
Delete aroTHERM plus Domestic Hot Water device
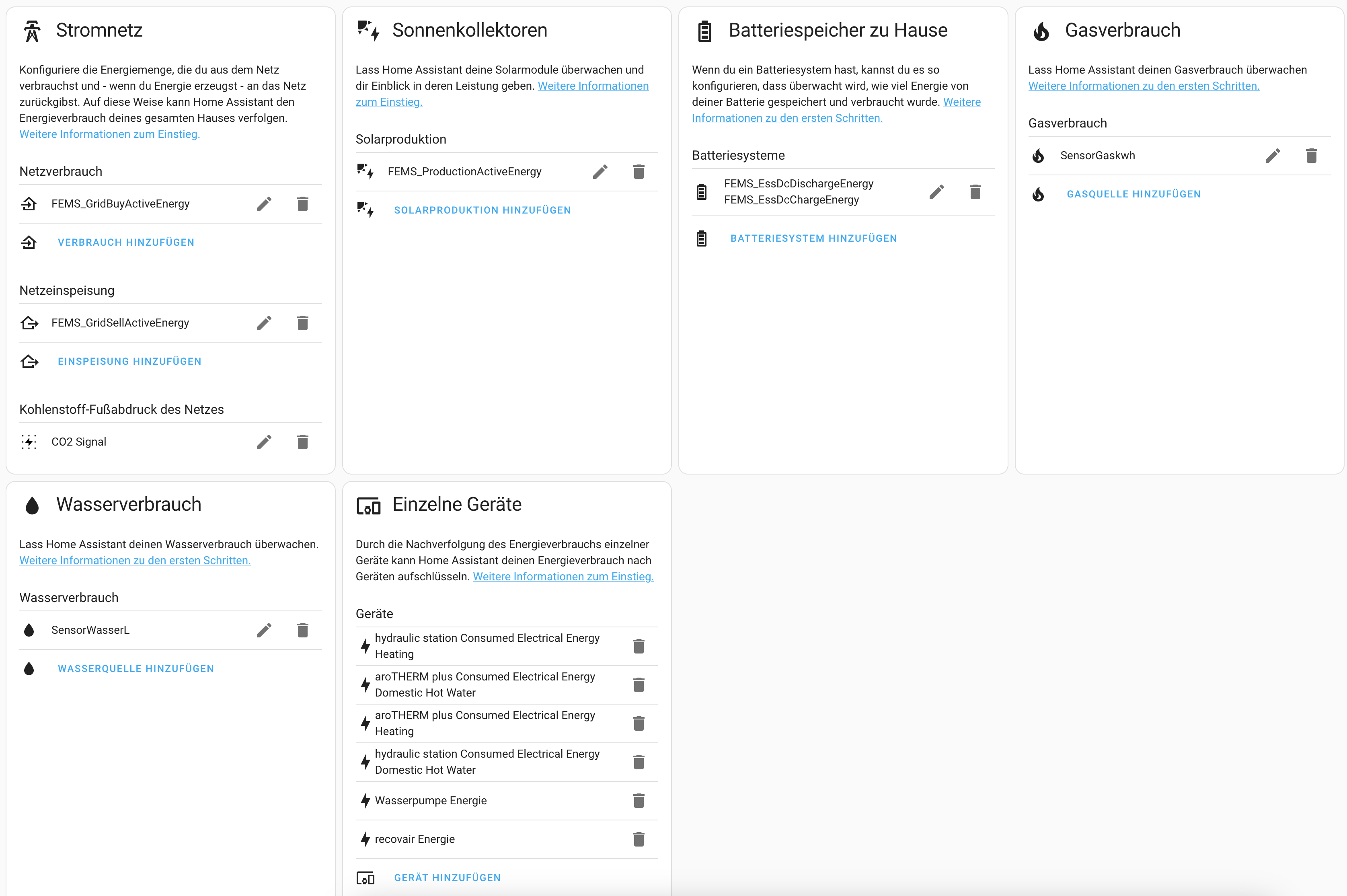639,684
